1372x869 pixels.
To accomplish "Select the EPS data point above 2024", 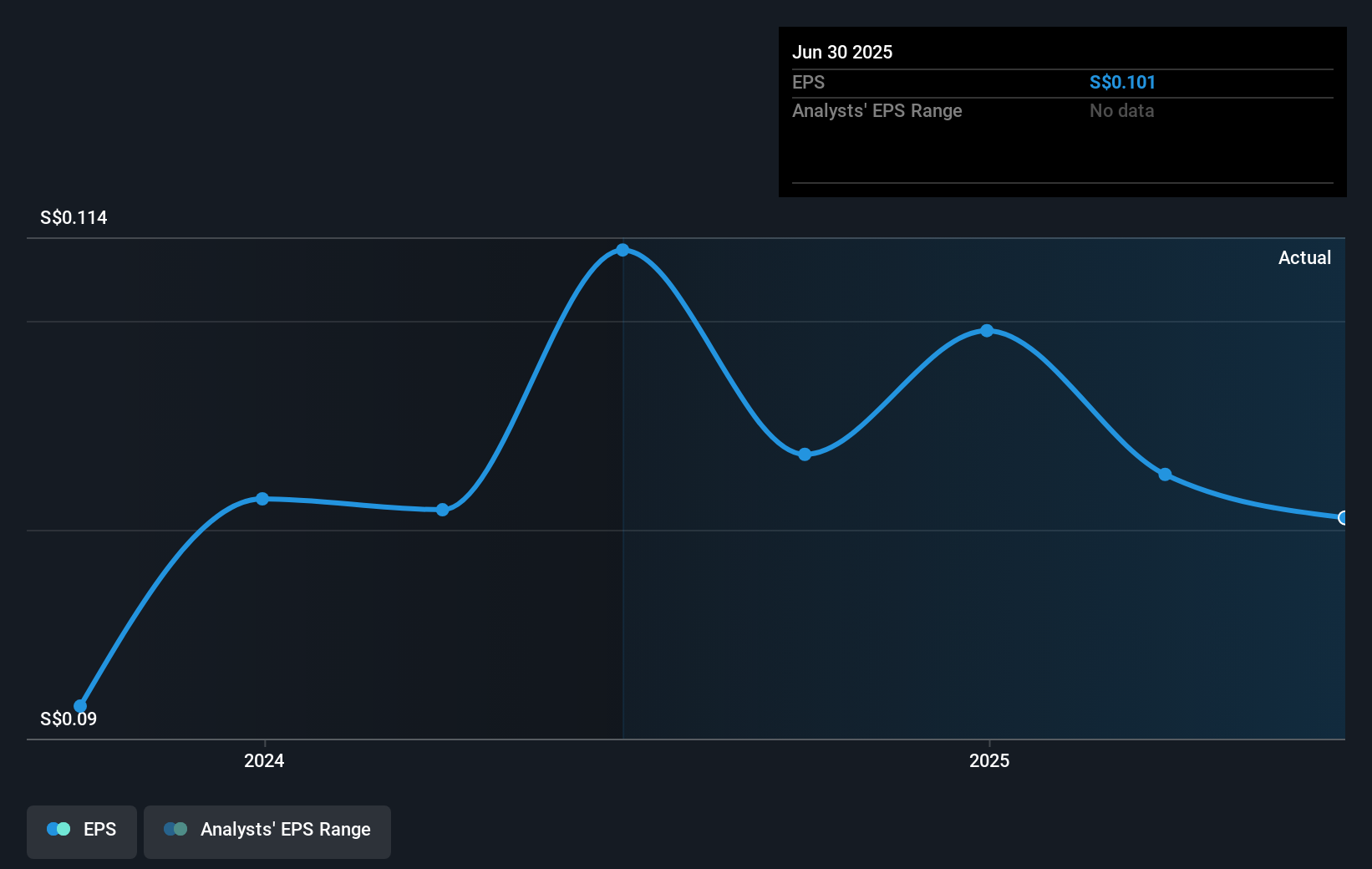I will (262, 499).
